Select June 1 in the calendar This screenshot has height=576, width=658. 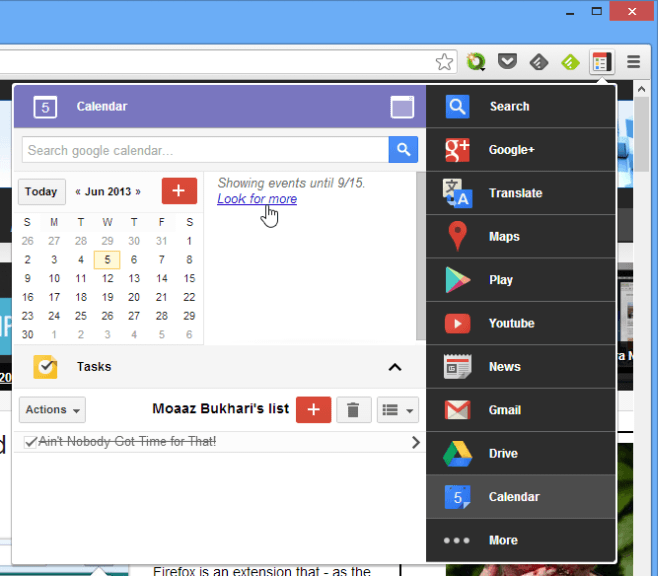click(189, 241)
